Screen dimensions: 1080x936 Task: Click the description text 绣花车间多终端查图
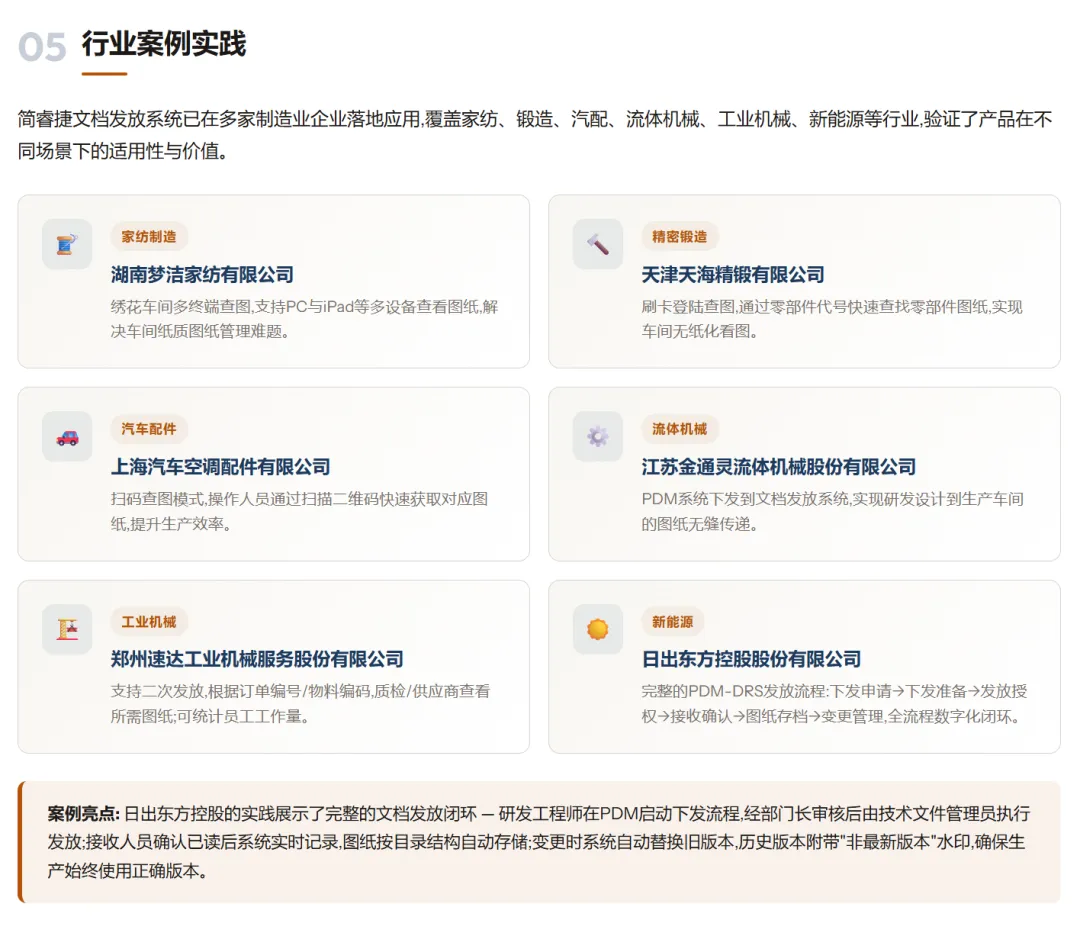[x=304, y=319]
